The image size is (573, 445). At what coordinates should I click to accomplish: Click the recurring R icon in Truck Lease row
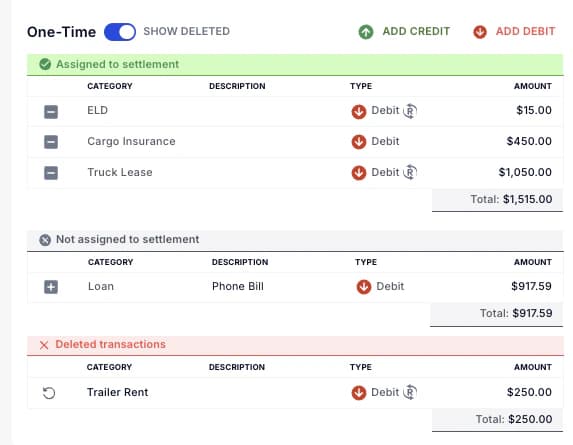tap(410, 172)
